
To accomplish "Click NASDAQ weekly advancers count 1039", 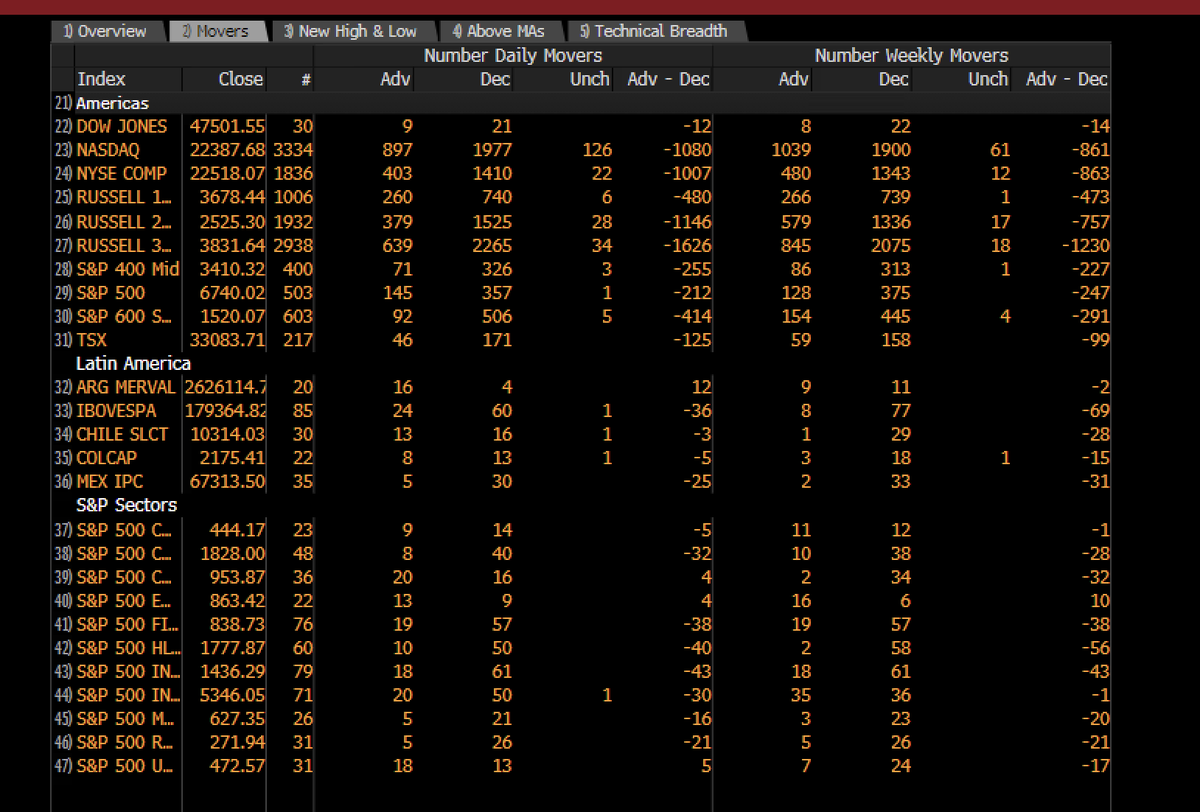I will pos(791,150).
